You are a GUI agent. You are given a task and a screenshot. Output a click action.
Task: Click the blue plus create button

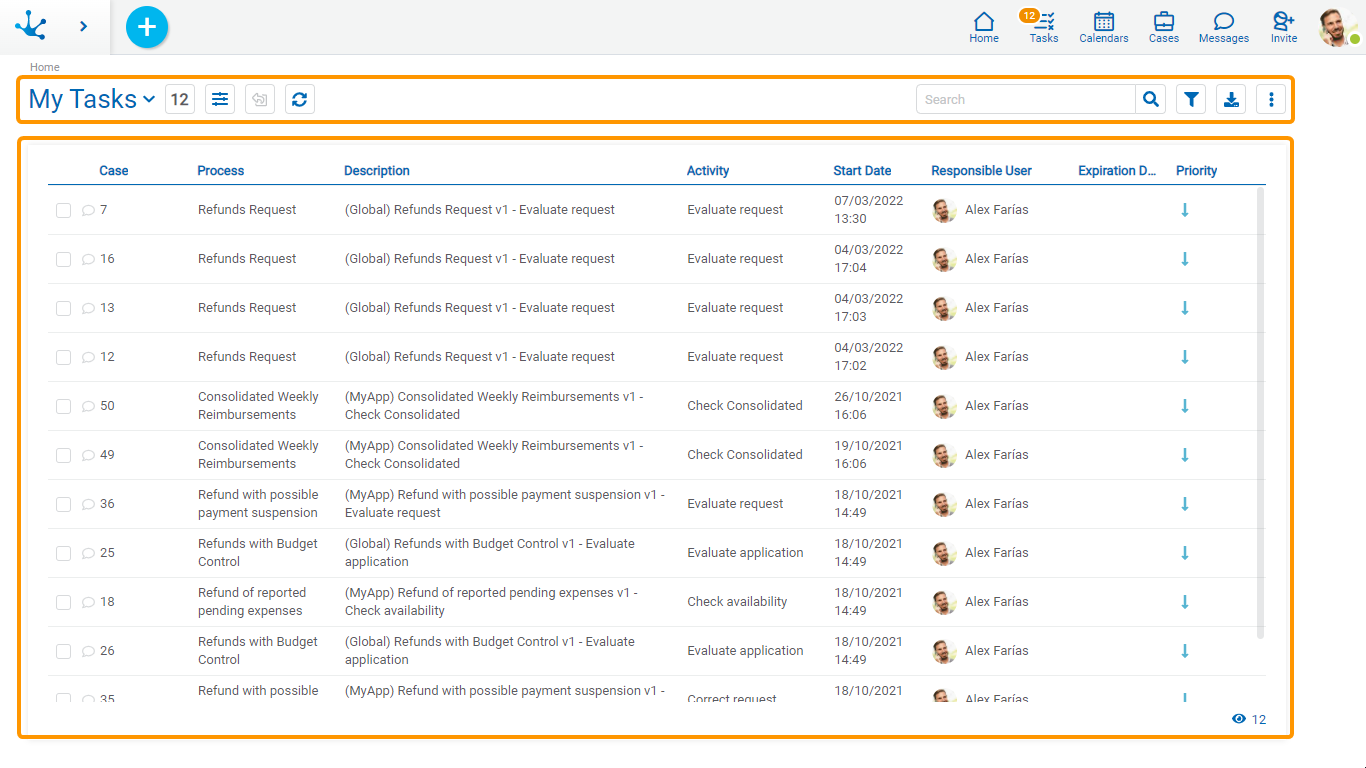(147, 27)
